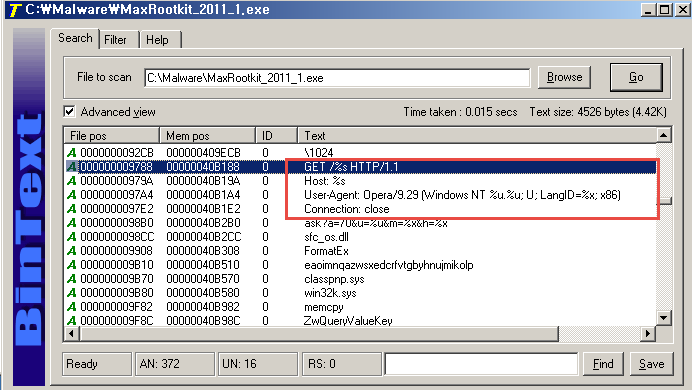Select the 'ZwQueryValueKey' text entry
Screen dimensions: 692x390
(348, 321)
